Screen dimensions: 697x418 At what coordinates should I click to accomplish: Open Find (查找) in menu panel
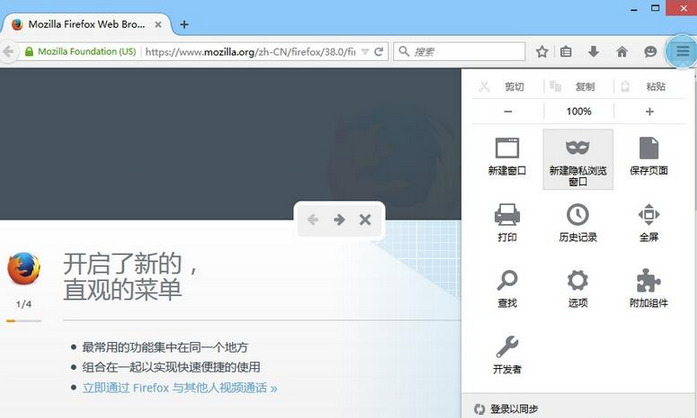pos(507,289)
